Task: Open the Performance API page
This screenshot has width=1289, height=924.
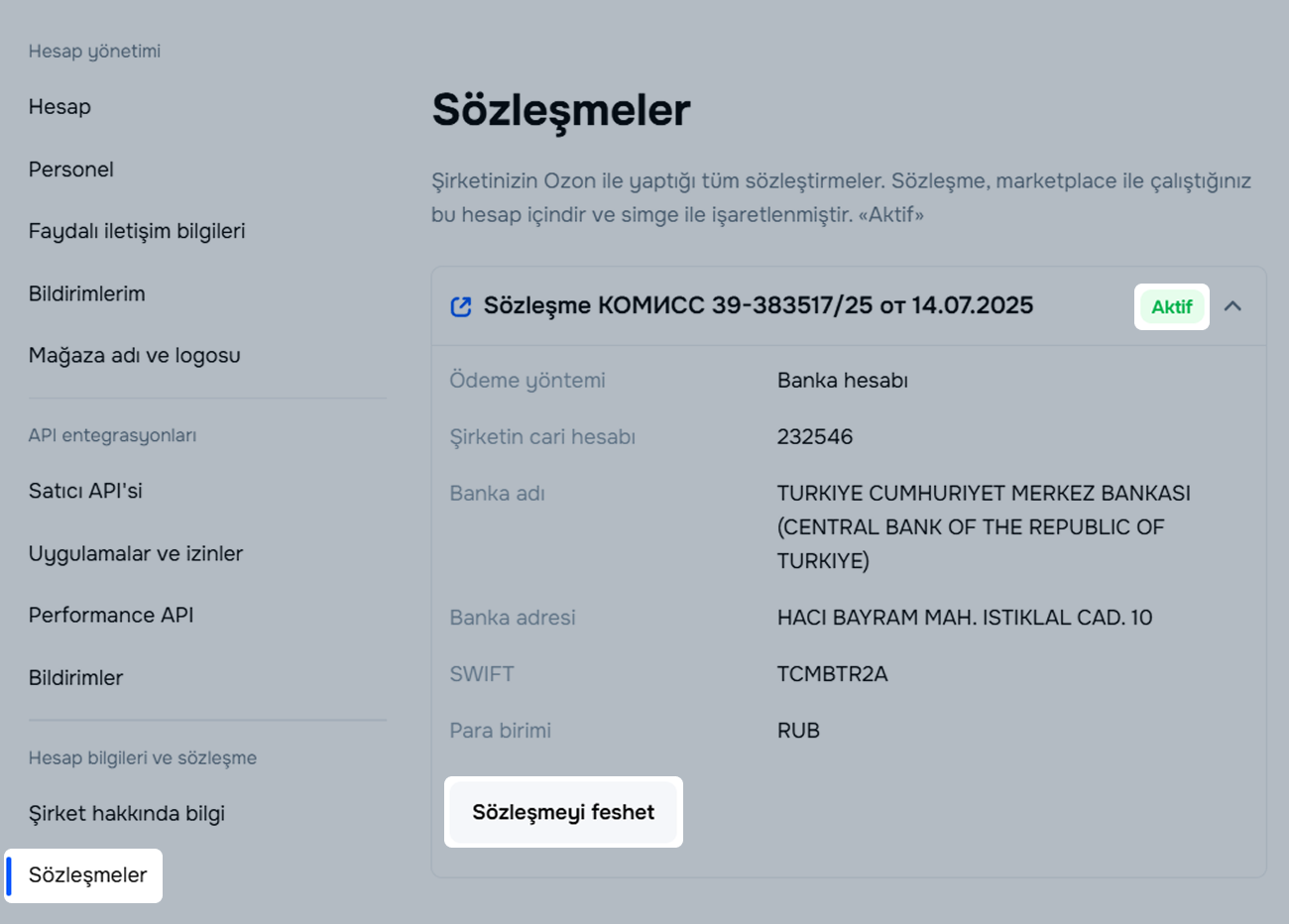Action: pyautogui.click(x=111, y=615)
